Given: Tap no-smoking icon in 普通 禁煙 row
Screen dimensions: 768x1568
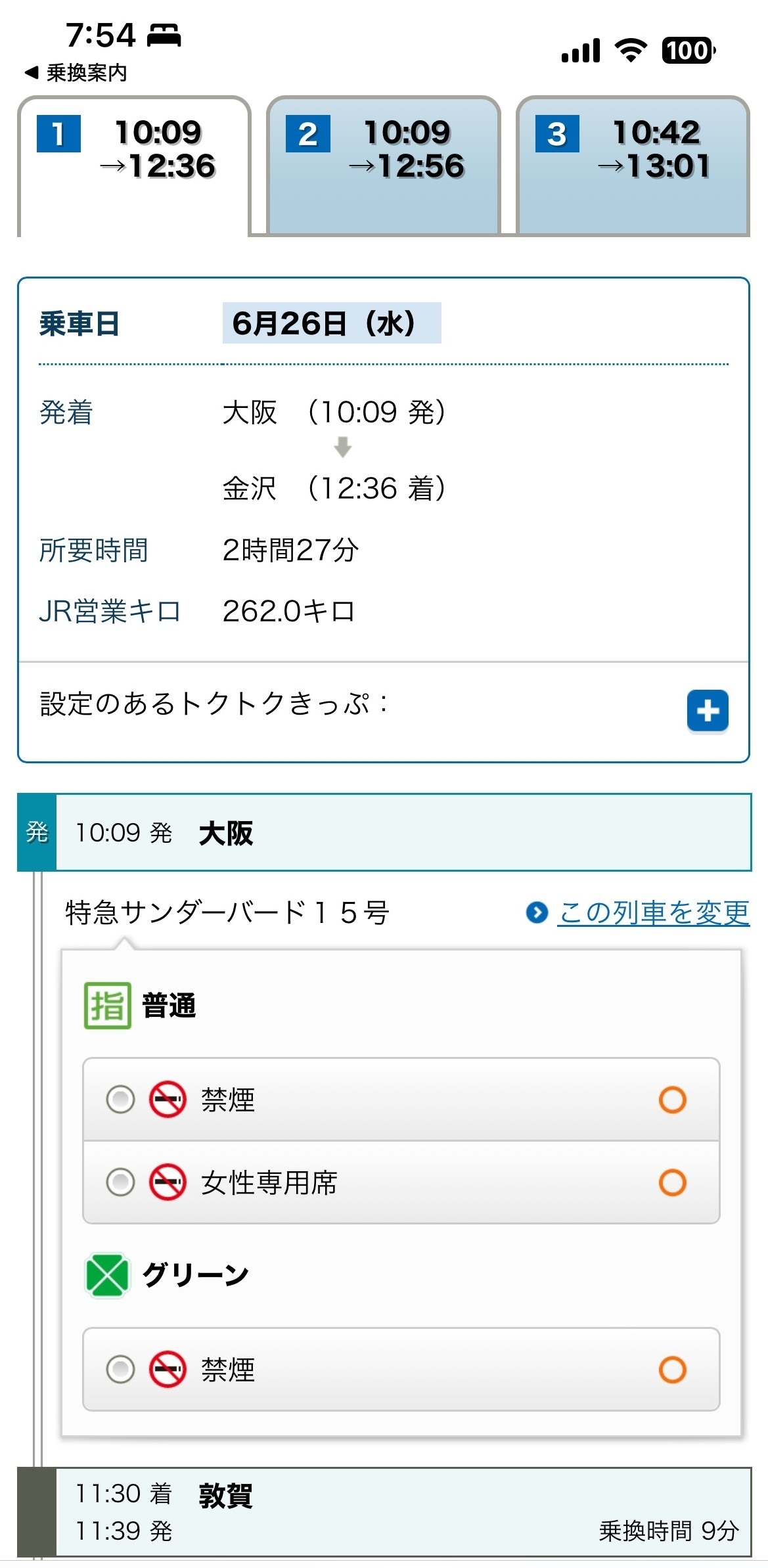Looking at the screenshot, I should tap(168, 1100).
